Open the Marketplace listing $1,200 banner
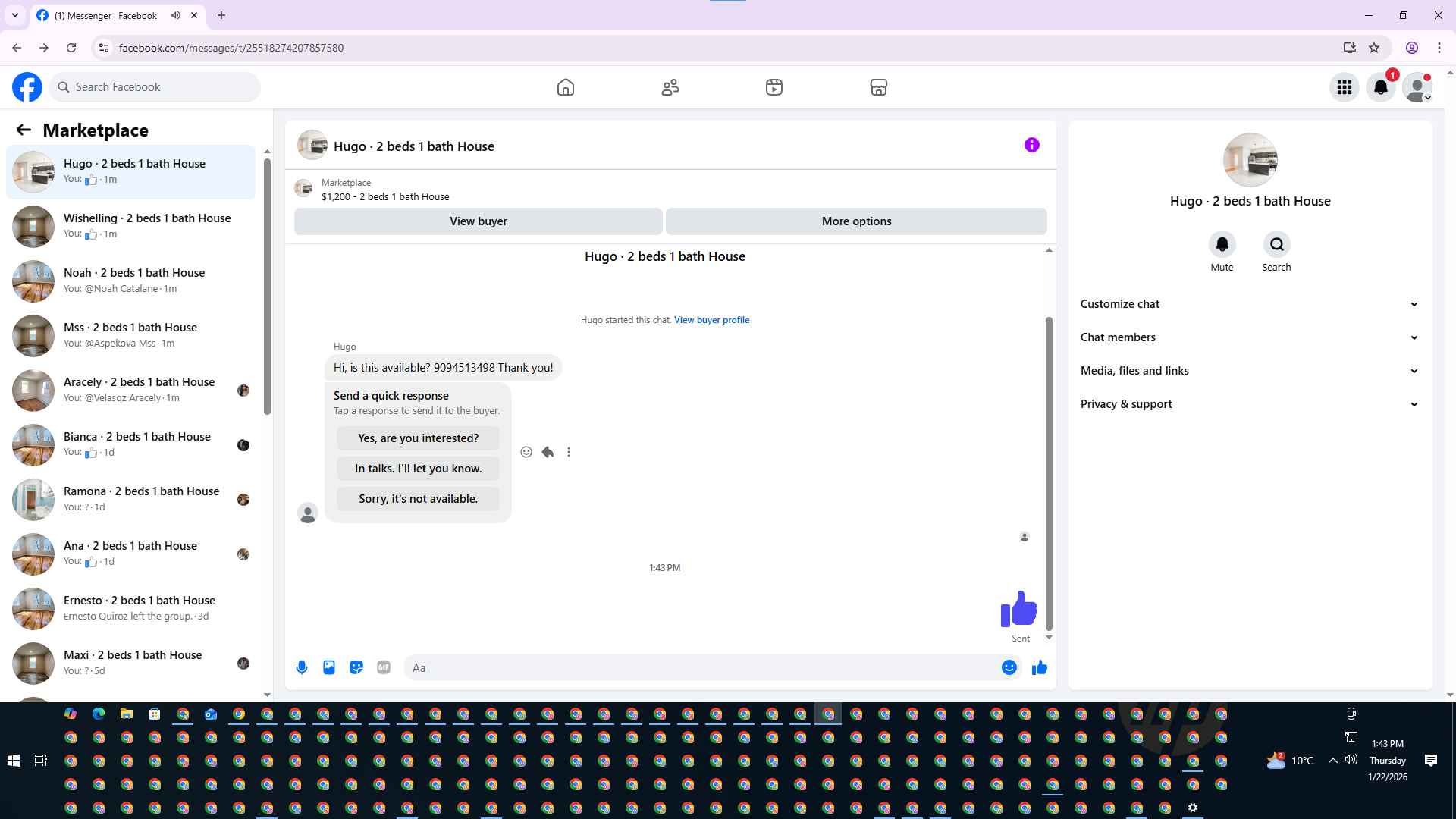Screen dimensions: 1456x819 [x=670, y=190]
